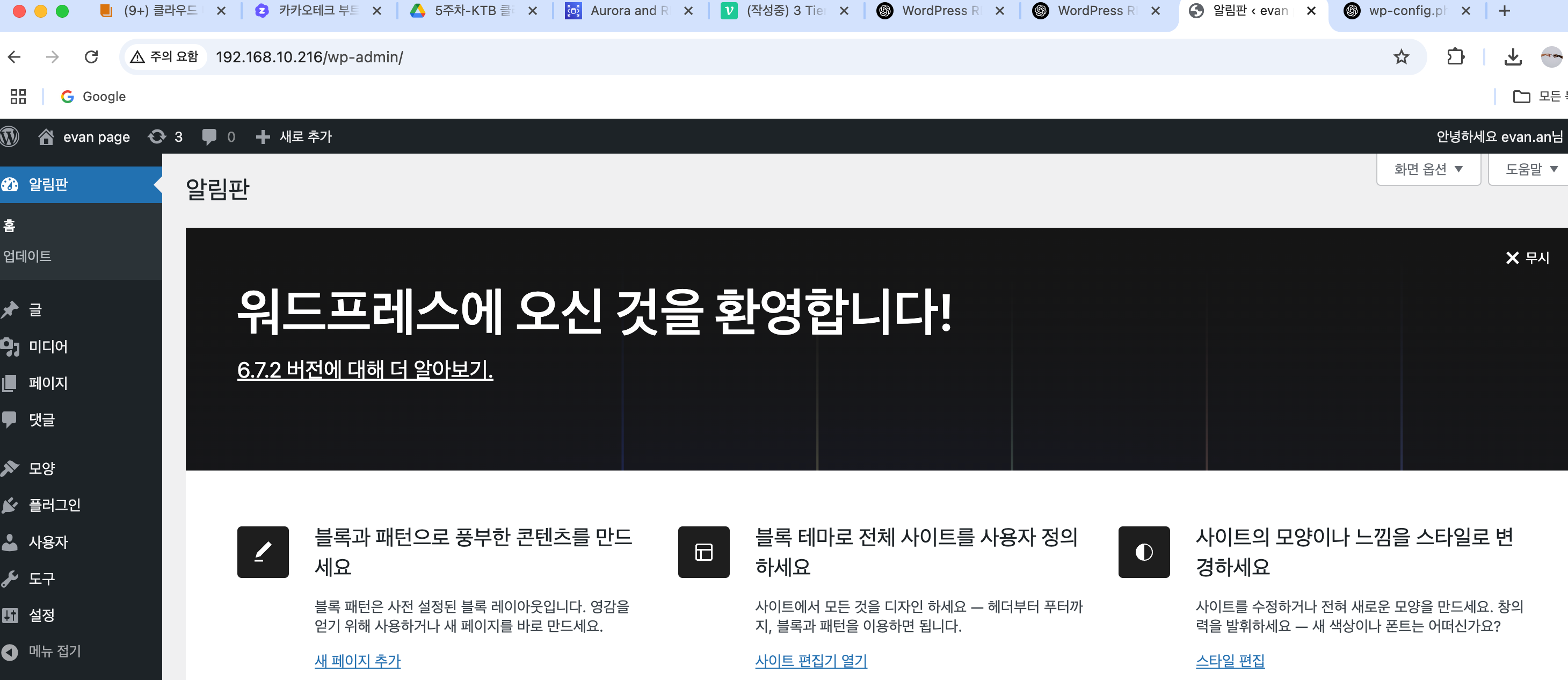1568x680 pixels.
Task: Click the browser extensions puzzle icon
Action: coord(1455,56)
